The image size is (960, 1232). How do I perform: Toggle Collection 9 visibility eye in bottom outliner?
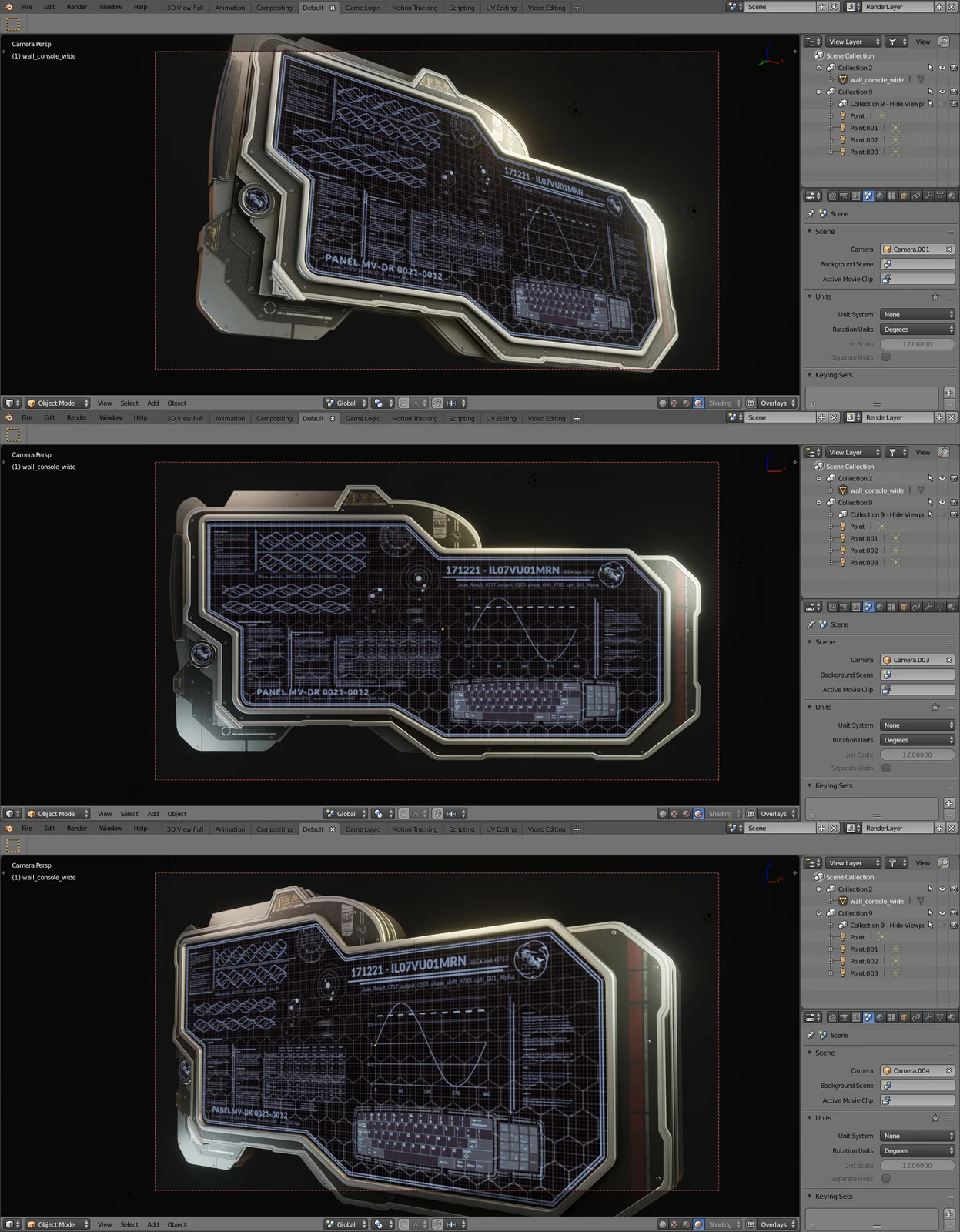click(x=942, y=913)
